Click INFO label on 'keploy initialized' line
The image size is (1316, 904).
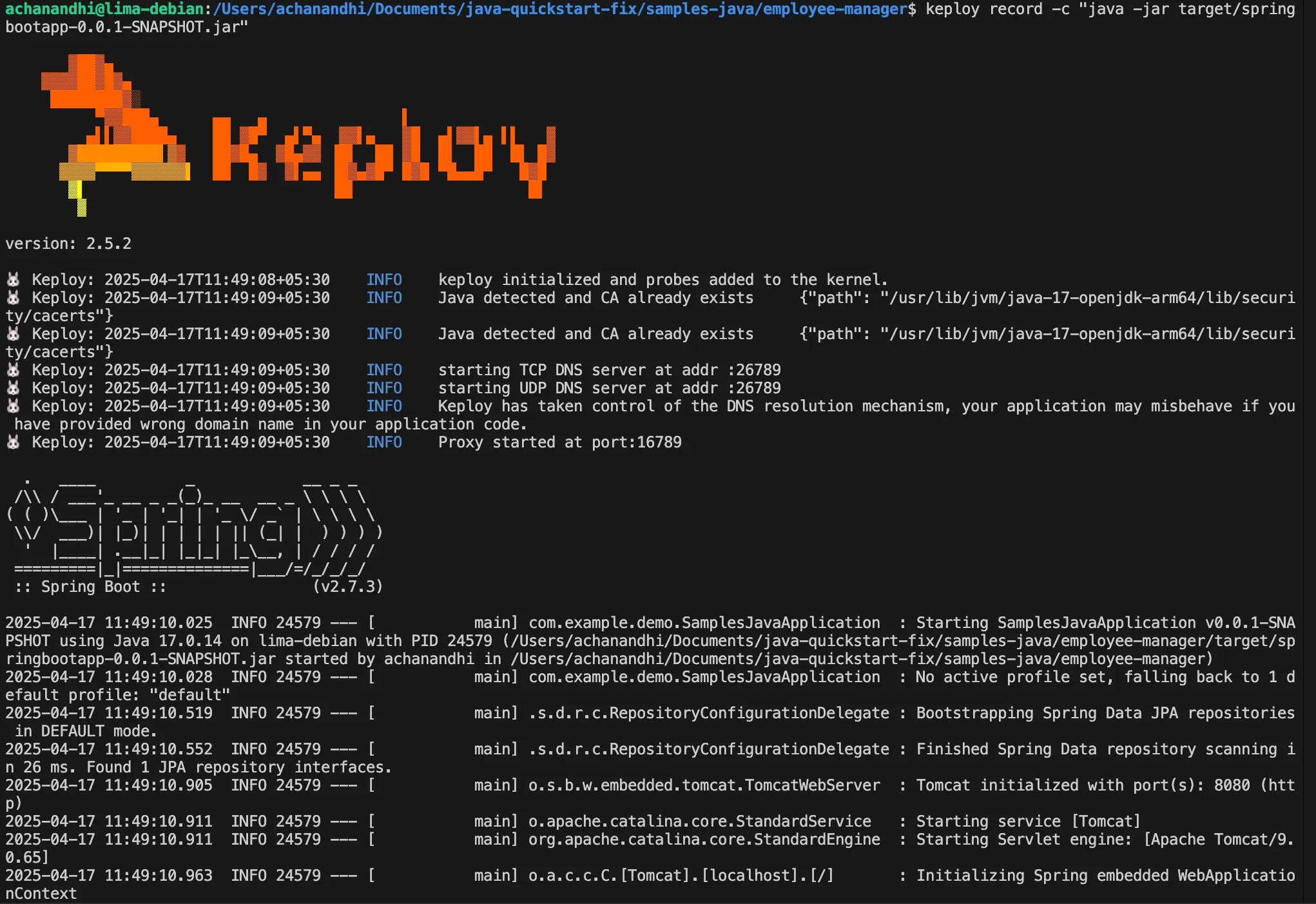point(384,280)
